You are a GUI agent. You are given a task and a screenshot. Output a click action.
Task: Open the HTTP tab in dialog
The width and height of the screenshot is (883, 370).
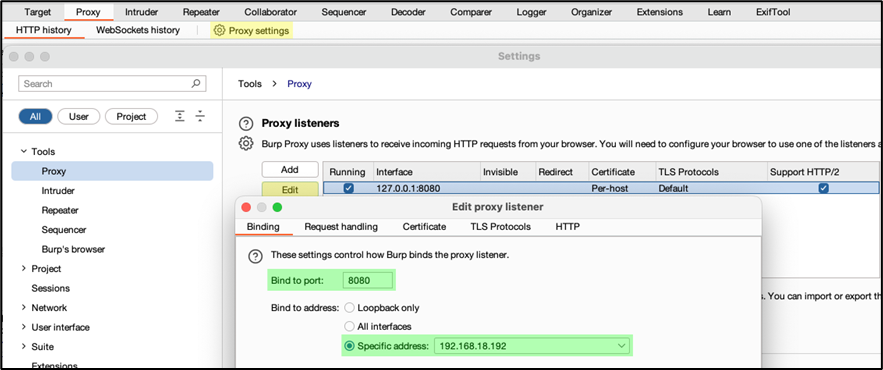click(x=568, y=227)
